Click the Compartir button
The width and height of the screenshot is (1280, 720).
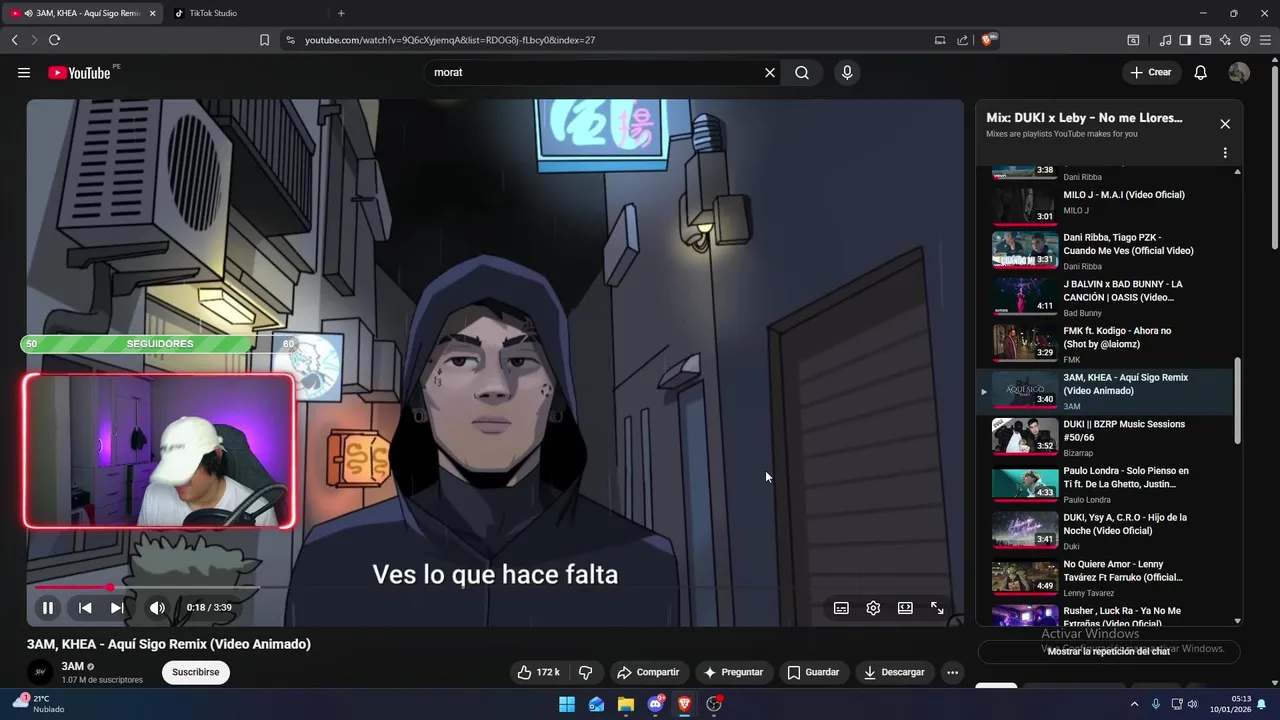point(648,673)
